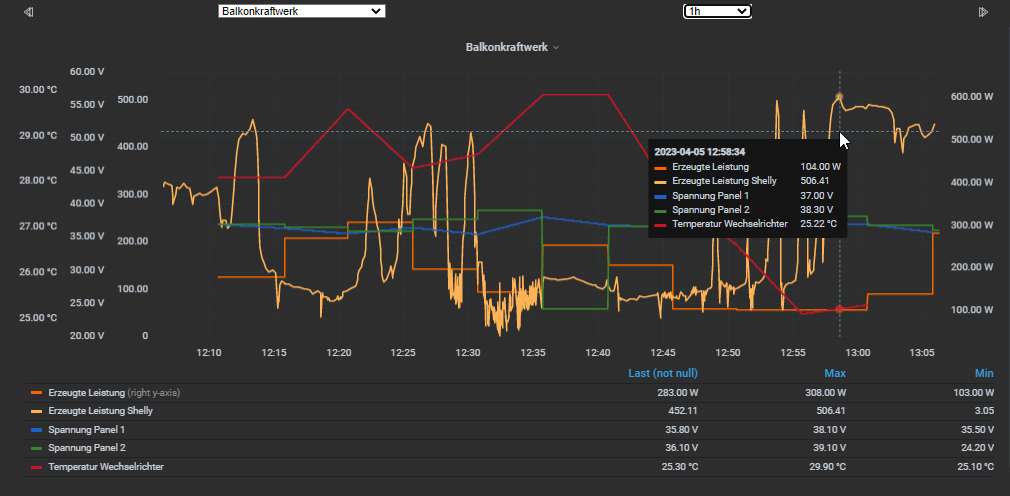The image size is (1010, 496).
Task: Click the 24.20 V min value
Action: (975, 447)
